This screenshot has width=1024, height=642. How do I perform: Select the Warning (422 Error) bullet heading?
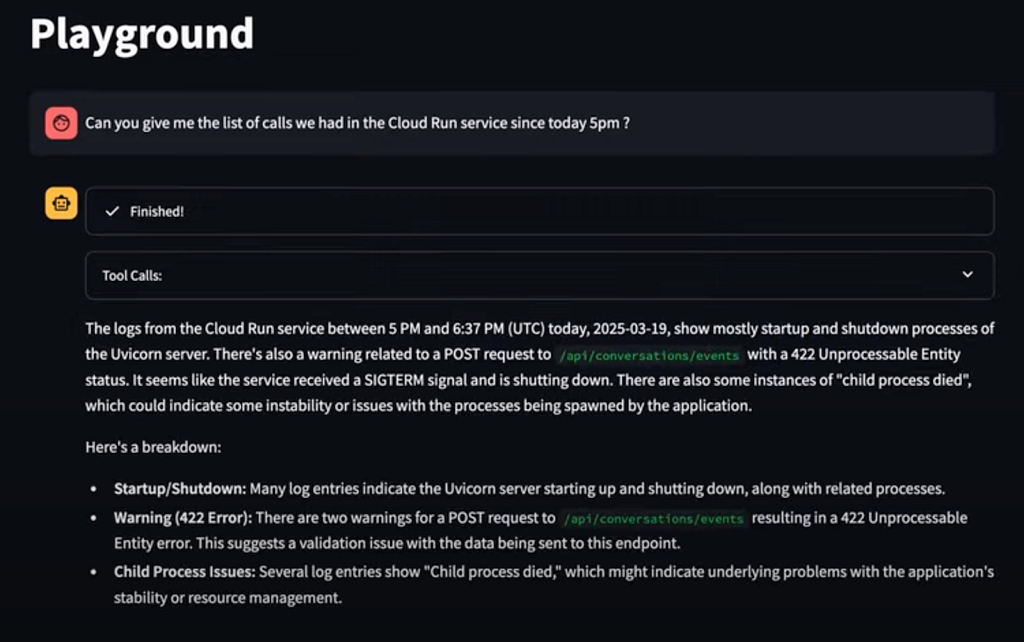(x=183, y=518)
